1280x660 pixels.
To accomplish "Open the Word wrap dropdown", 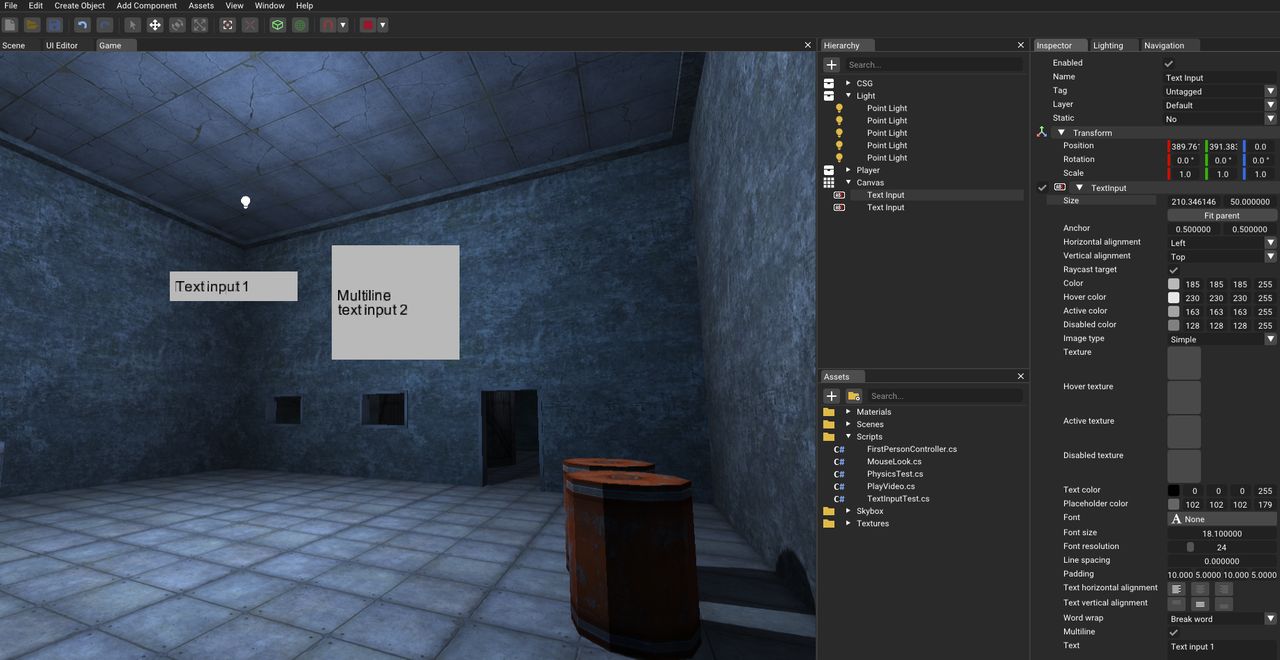I will 1222,619.
